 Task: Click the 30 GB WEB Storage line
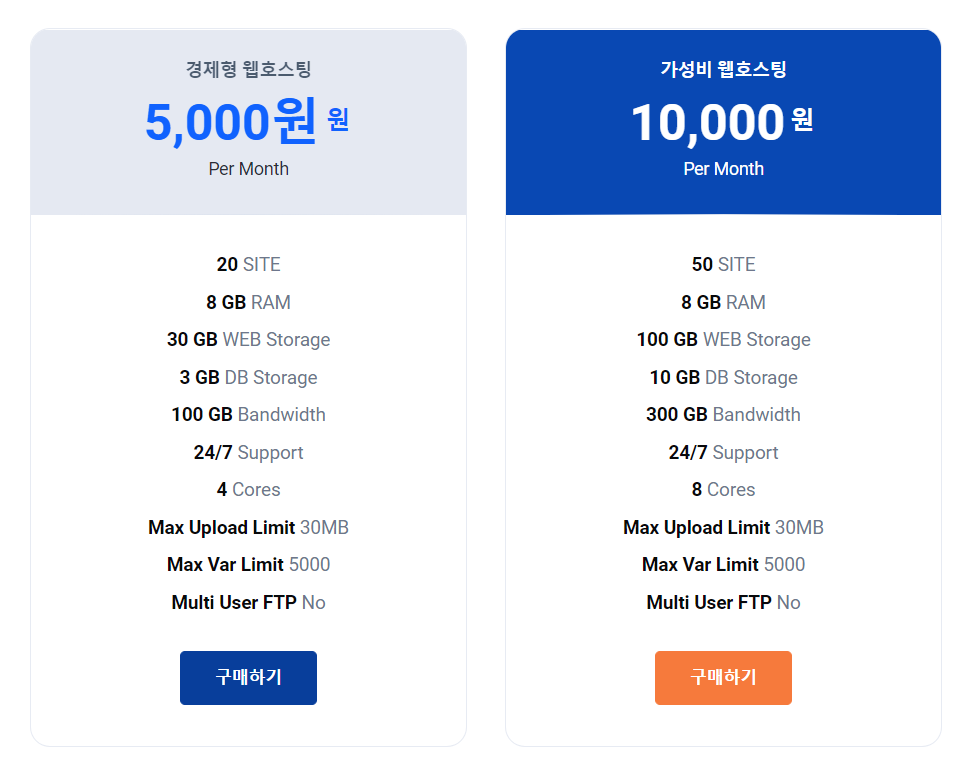(x=248, y=340)
